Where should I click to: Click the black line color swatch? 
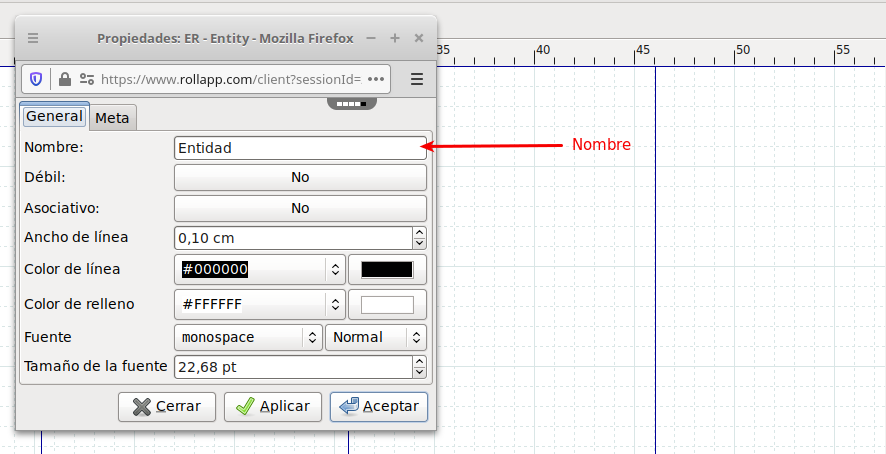point(386,269)
